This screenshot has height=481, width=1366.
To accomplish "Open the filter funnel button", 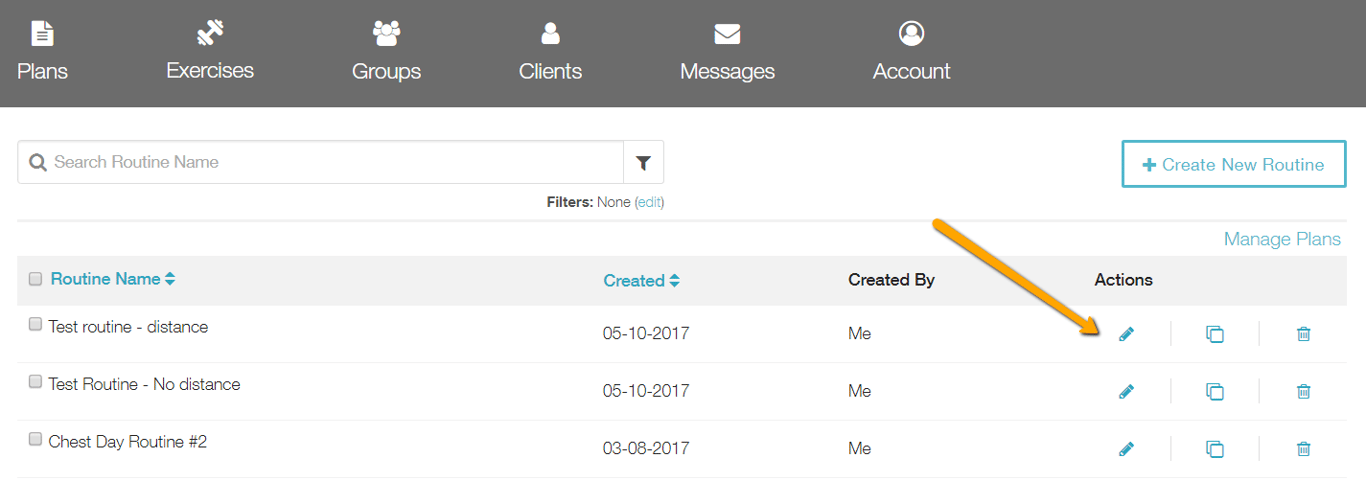I will coord(643,162).
